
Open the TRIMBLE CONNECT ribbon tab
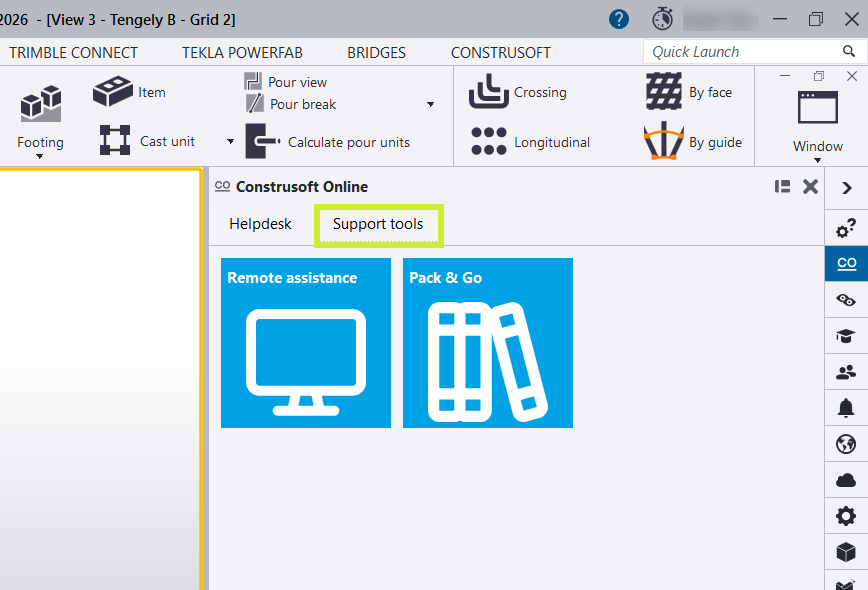(74, 53)
